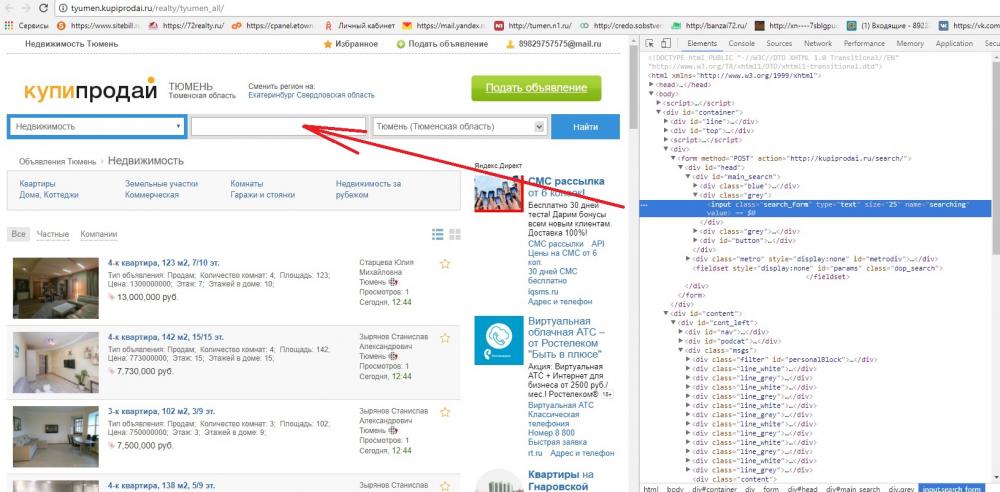Switch to the Application DevTools tab

(954, 43)
